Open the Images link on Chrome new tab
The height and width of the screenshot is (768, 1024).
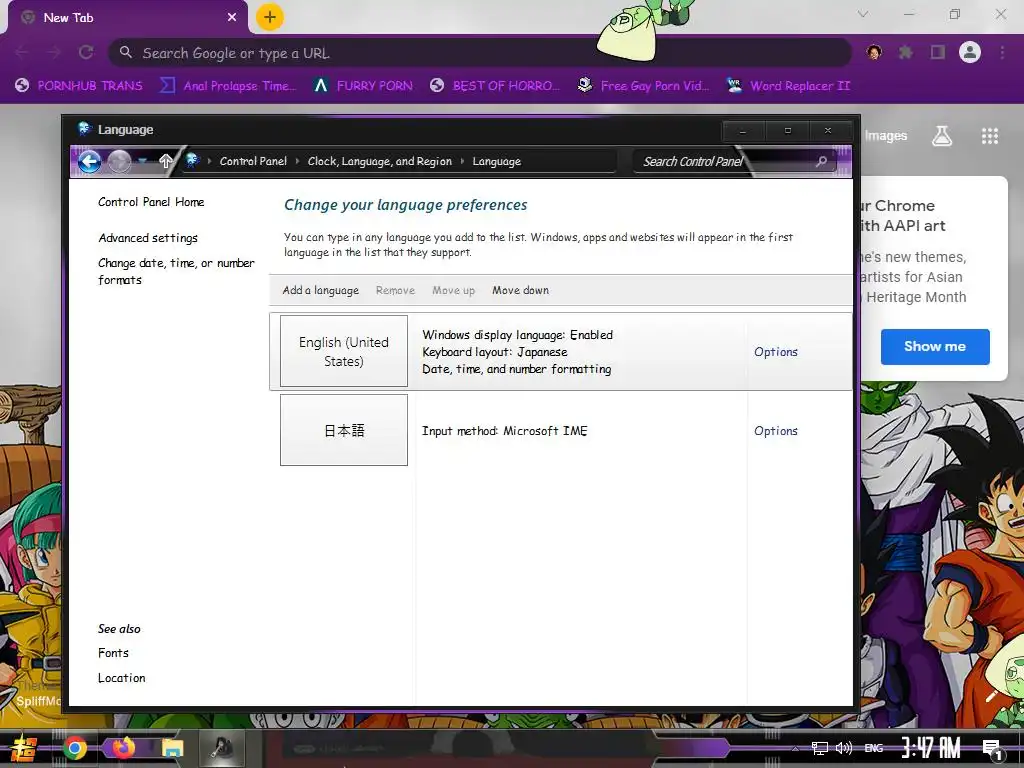click(886, 136)
